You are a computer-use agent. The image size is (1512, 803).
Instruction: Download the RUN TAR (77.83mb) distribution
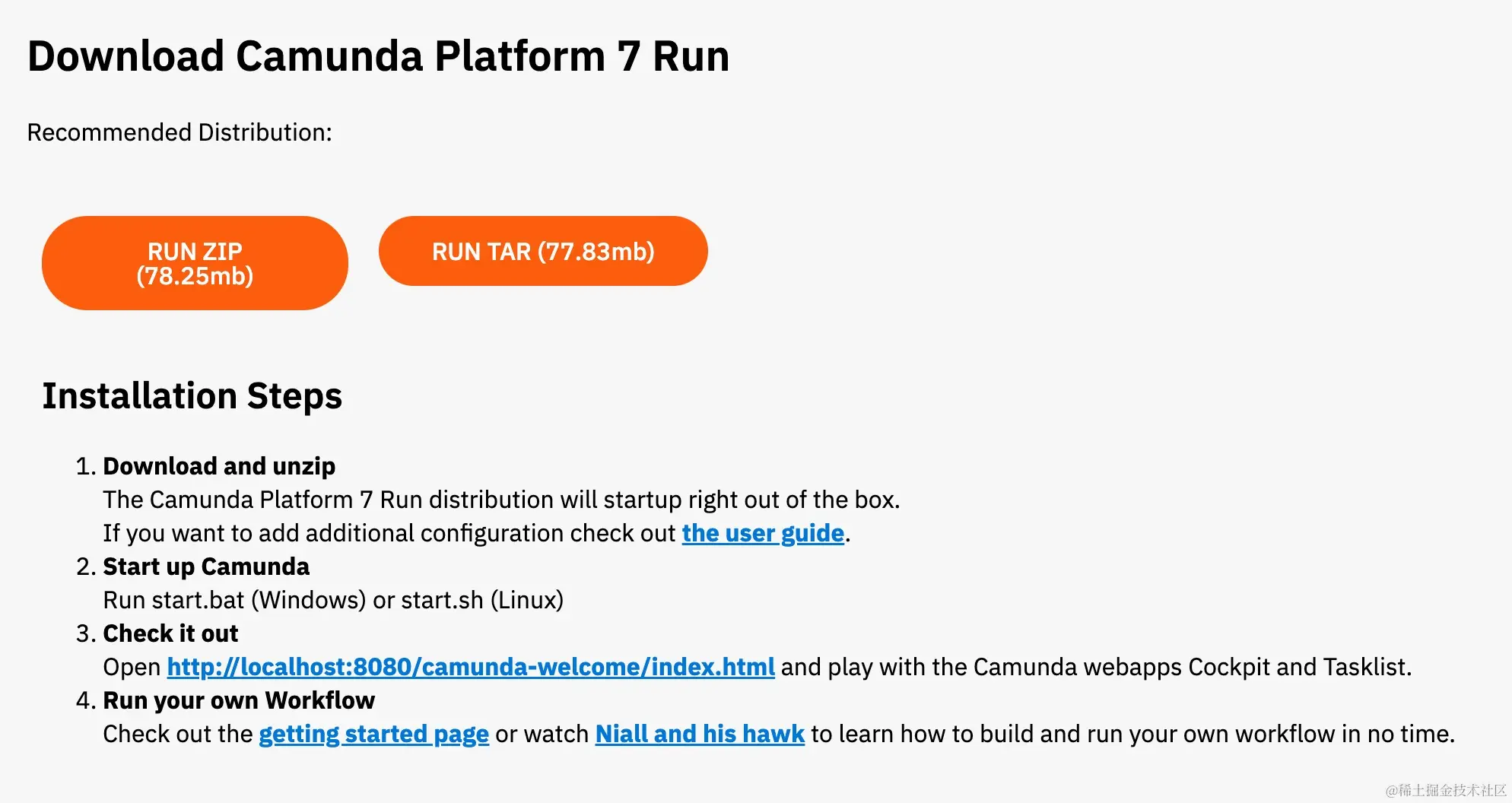coord(543,251)
